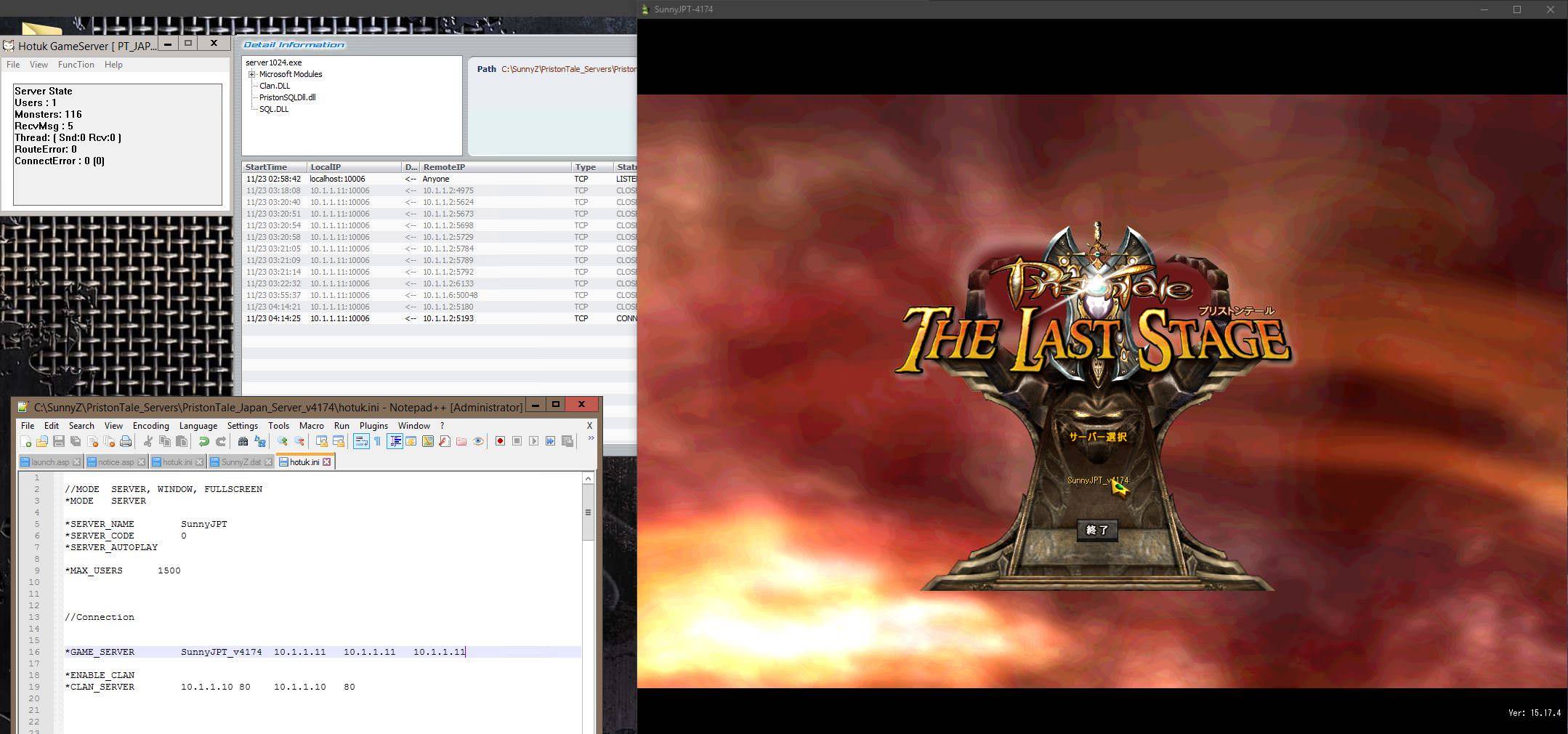Open the View menu in Hotuk GameServer

click(x=39, y=65)
